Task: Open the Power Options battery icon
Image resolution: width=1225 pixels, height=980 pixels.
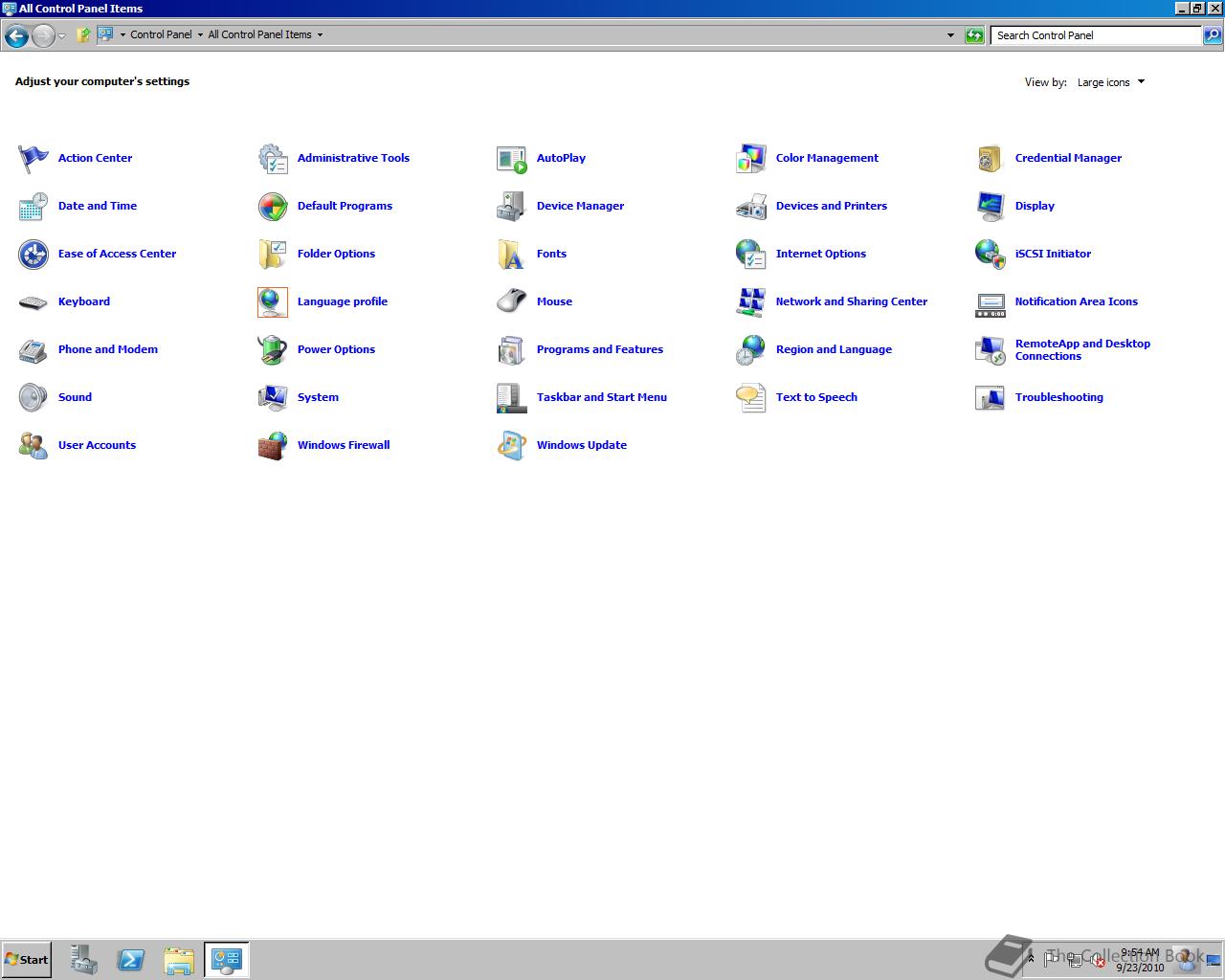Action: point(273,350)
